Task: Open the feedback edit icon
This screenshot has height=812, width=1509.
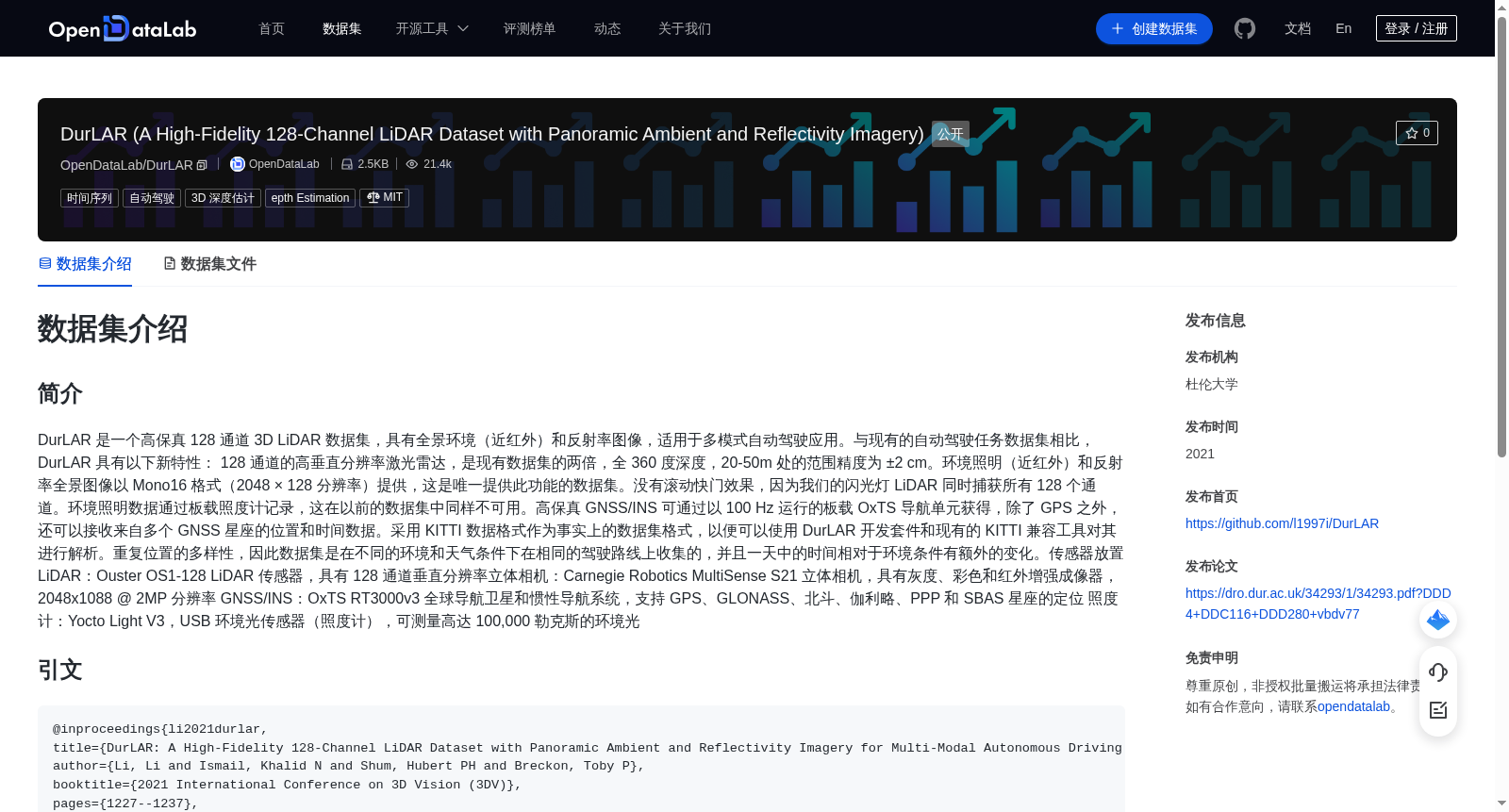Action: click(x=1438, y=710)
